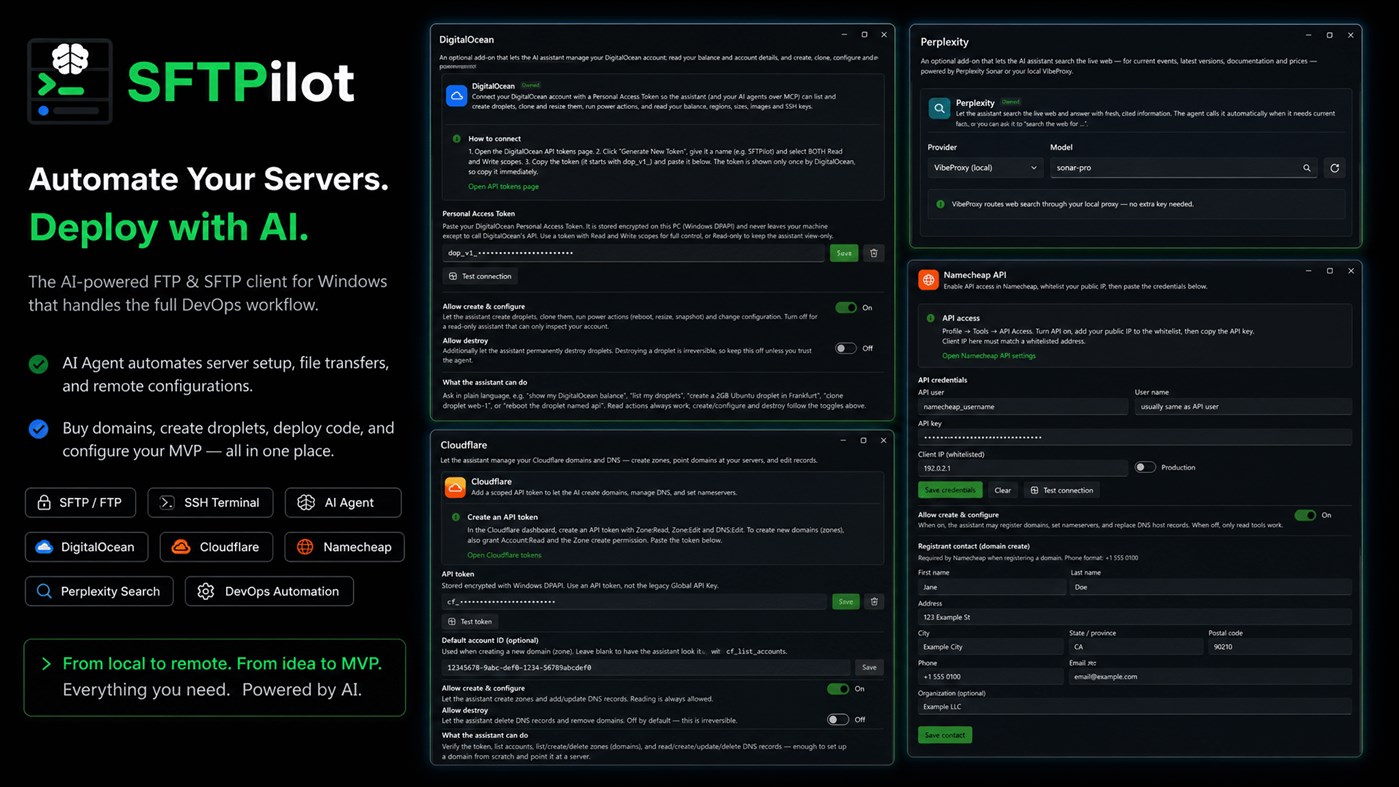Viewport: 1399px width, 787px height.
Task: Save the Cloudflare default account ID
Action: pos(869,667)
